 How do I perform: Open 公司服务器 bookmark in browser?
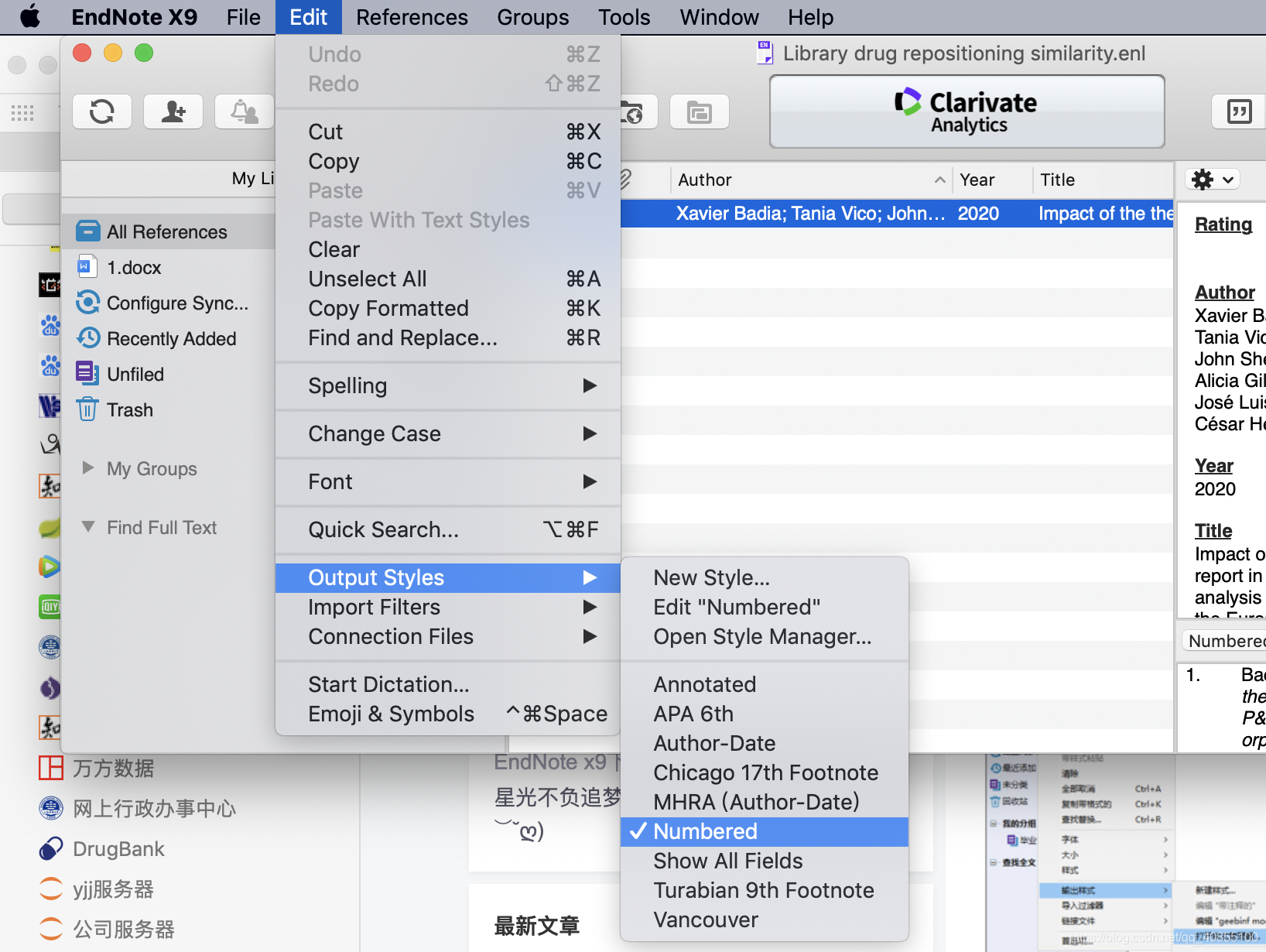106,930
